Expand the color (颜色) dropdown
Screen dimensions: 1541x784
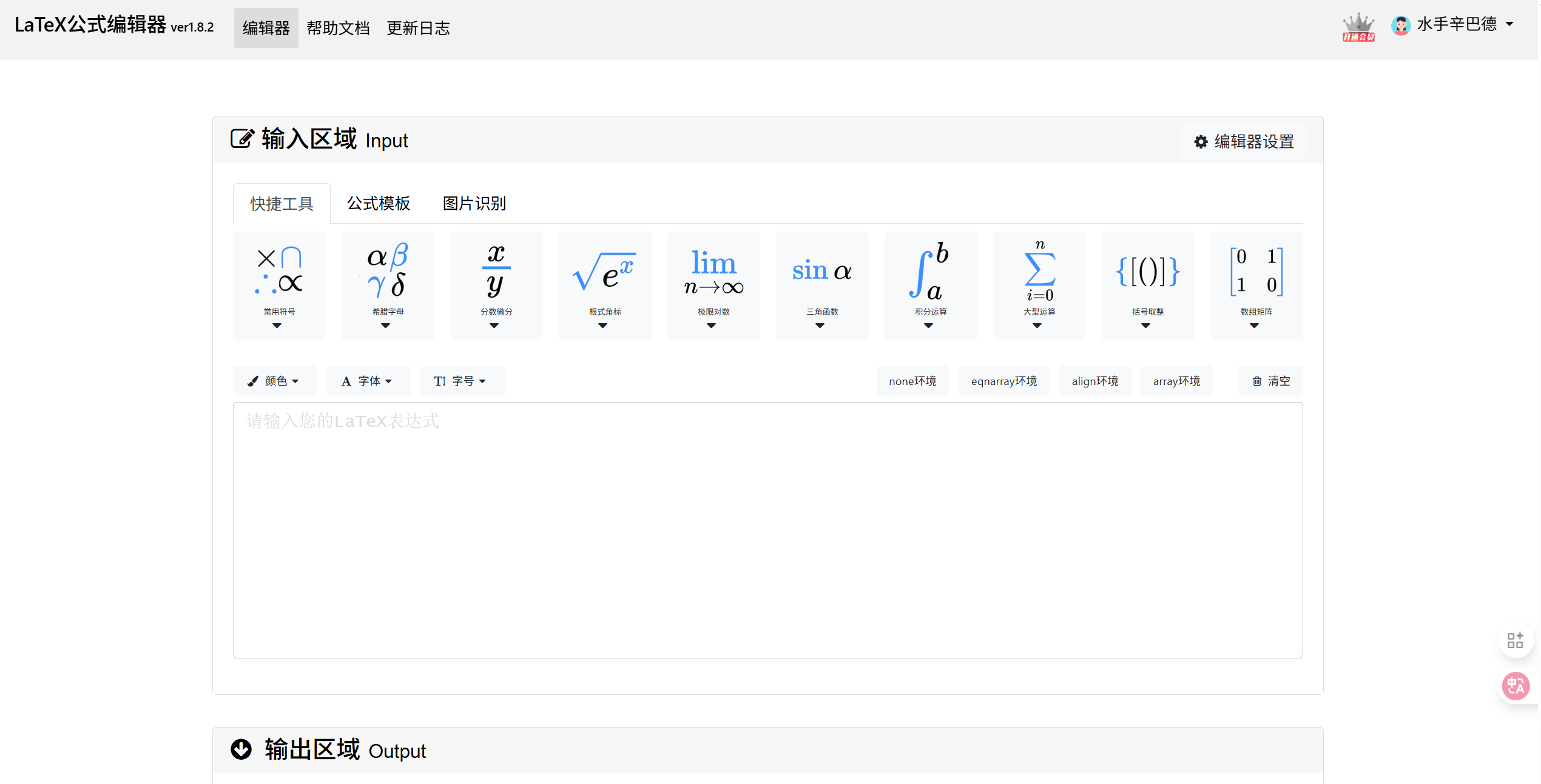tap(275, 381)
